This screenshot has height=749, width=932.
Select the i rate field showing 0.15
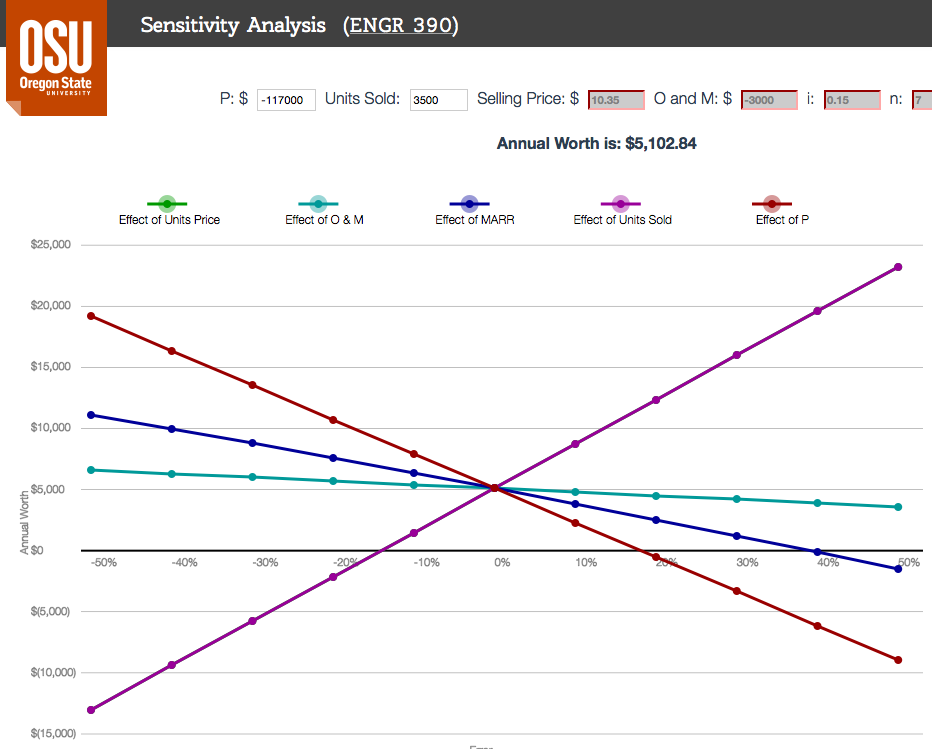click(851, 99)
